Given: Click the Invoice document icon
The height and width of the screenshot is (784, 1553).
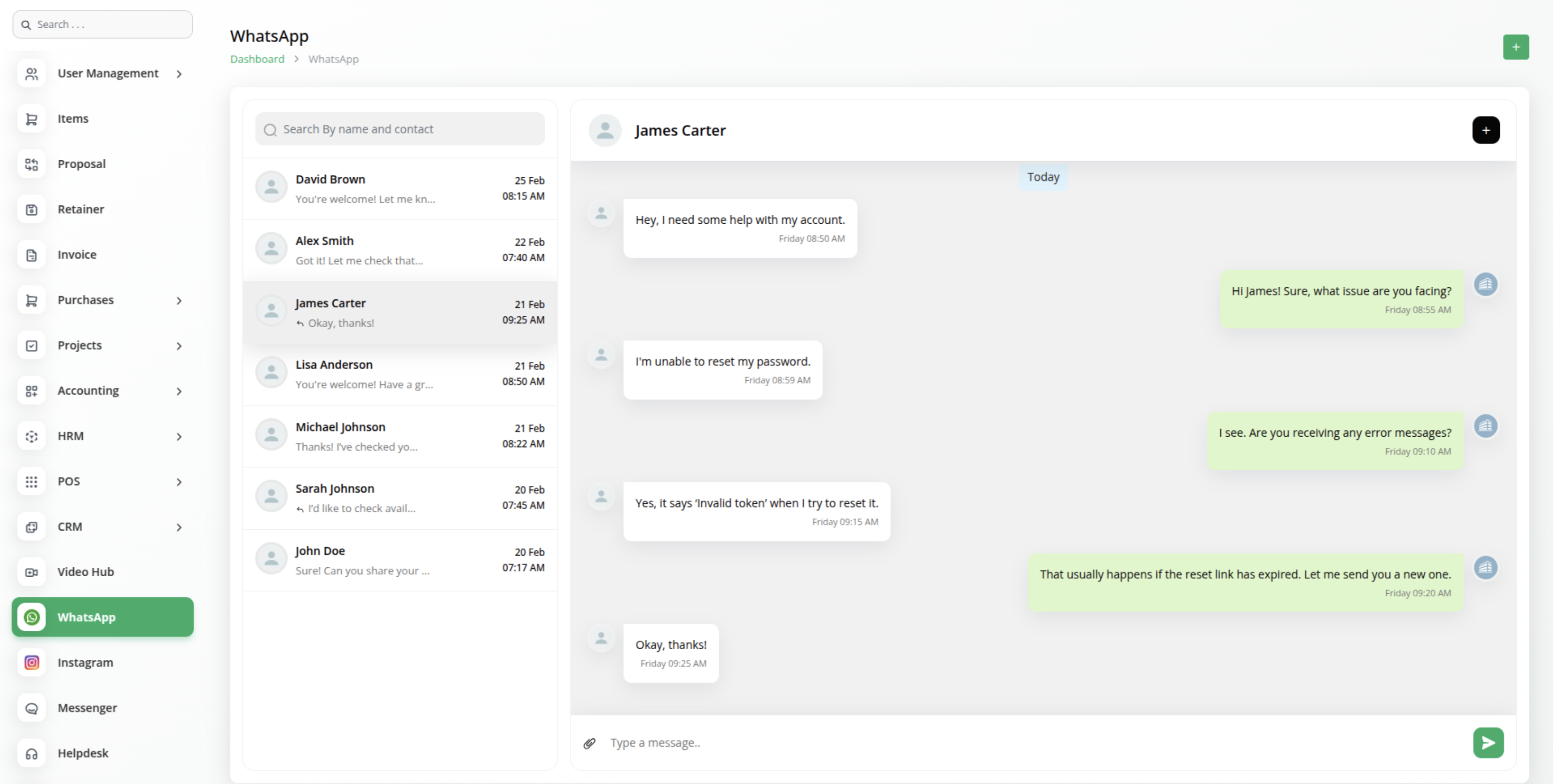Looking at the screenshot, I should (31, 254).
